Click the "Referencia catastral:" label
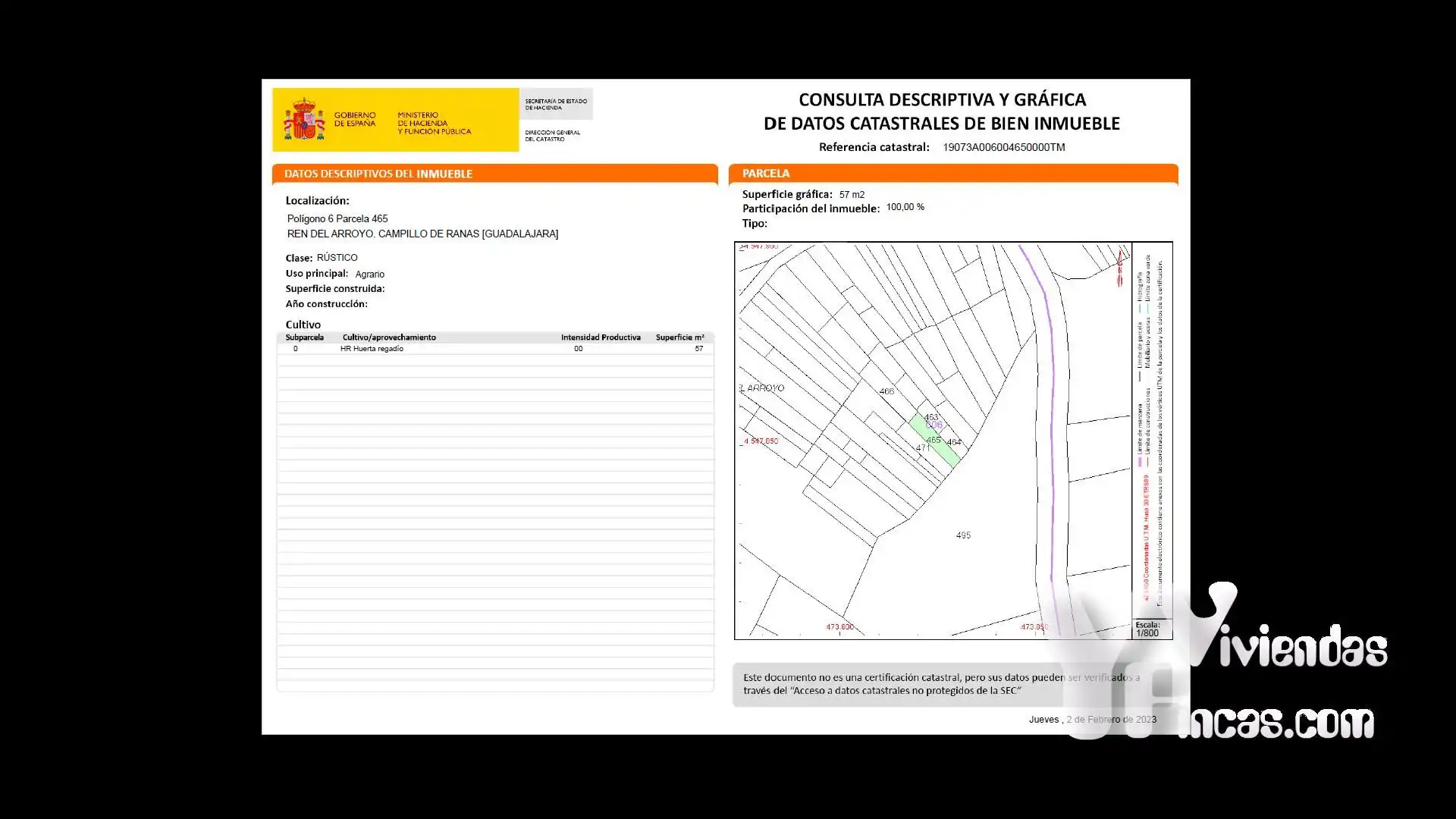The image size is (1456, 819). click(874, 147)
